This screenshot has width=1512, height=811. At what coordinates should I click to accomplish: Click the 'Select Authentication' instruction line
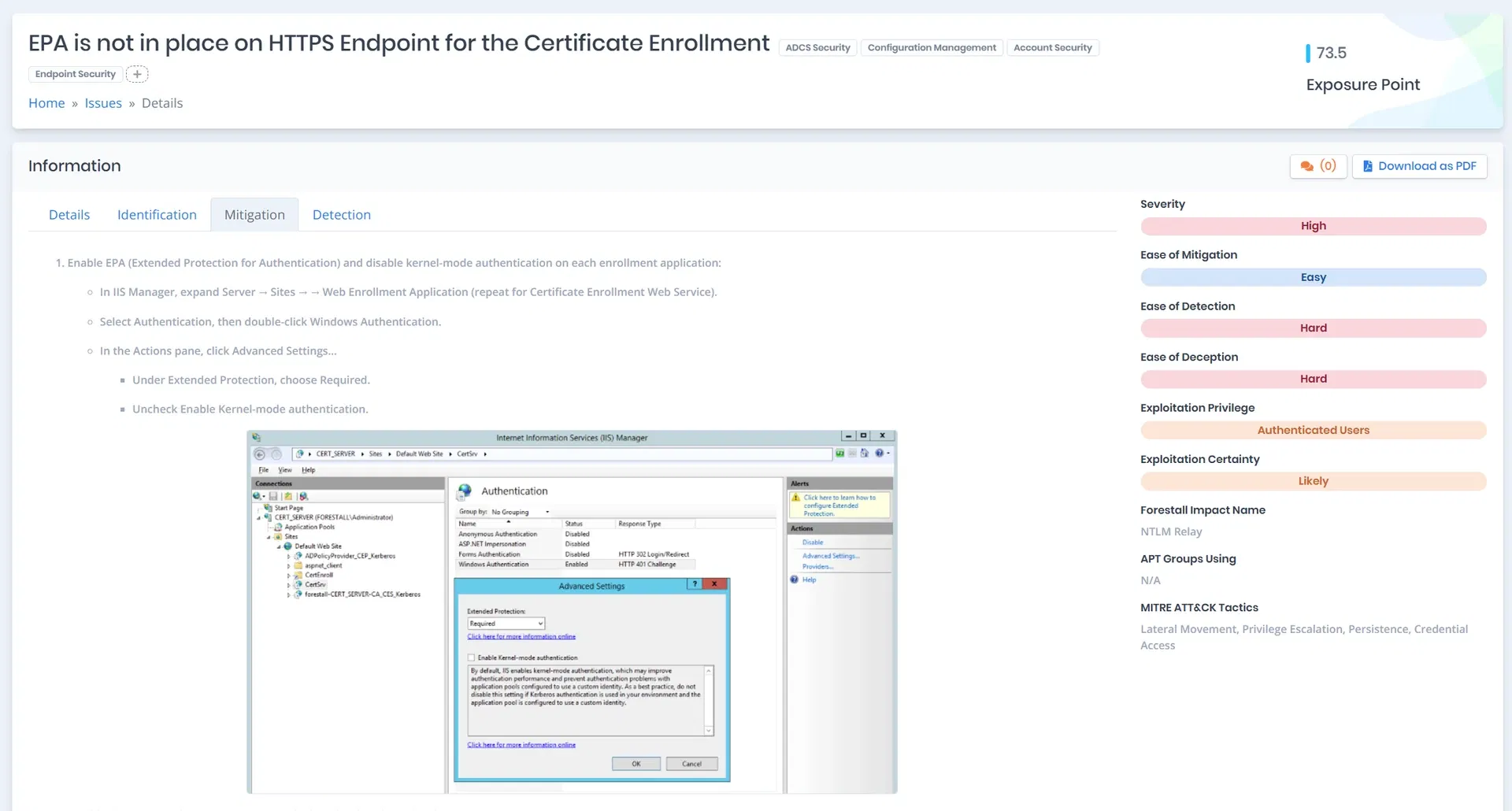pos(270,322)
